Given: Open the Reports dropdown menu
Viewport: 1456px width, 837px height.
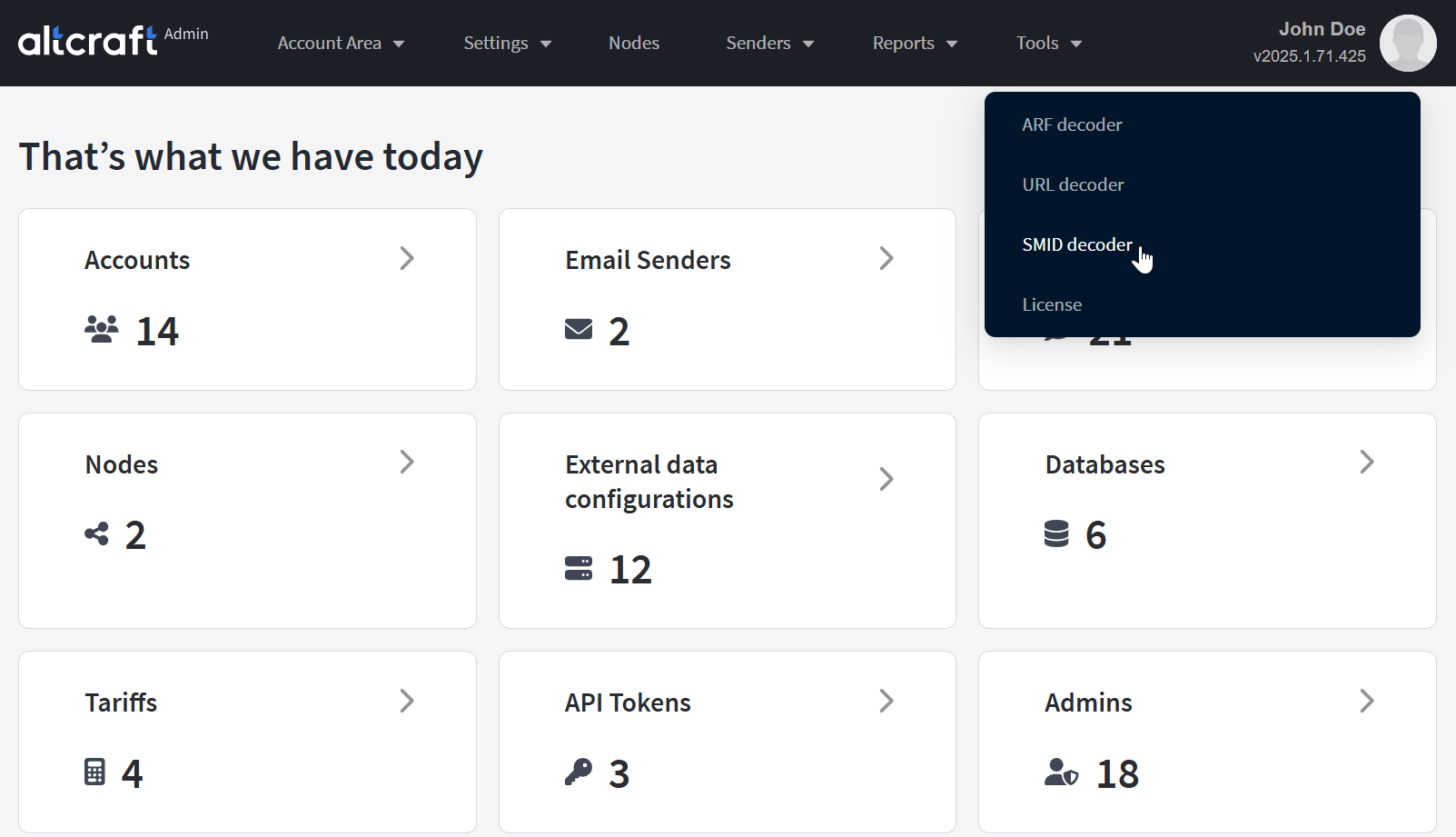Looking at the screenshot, I should point(915,44).
